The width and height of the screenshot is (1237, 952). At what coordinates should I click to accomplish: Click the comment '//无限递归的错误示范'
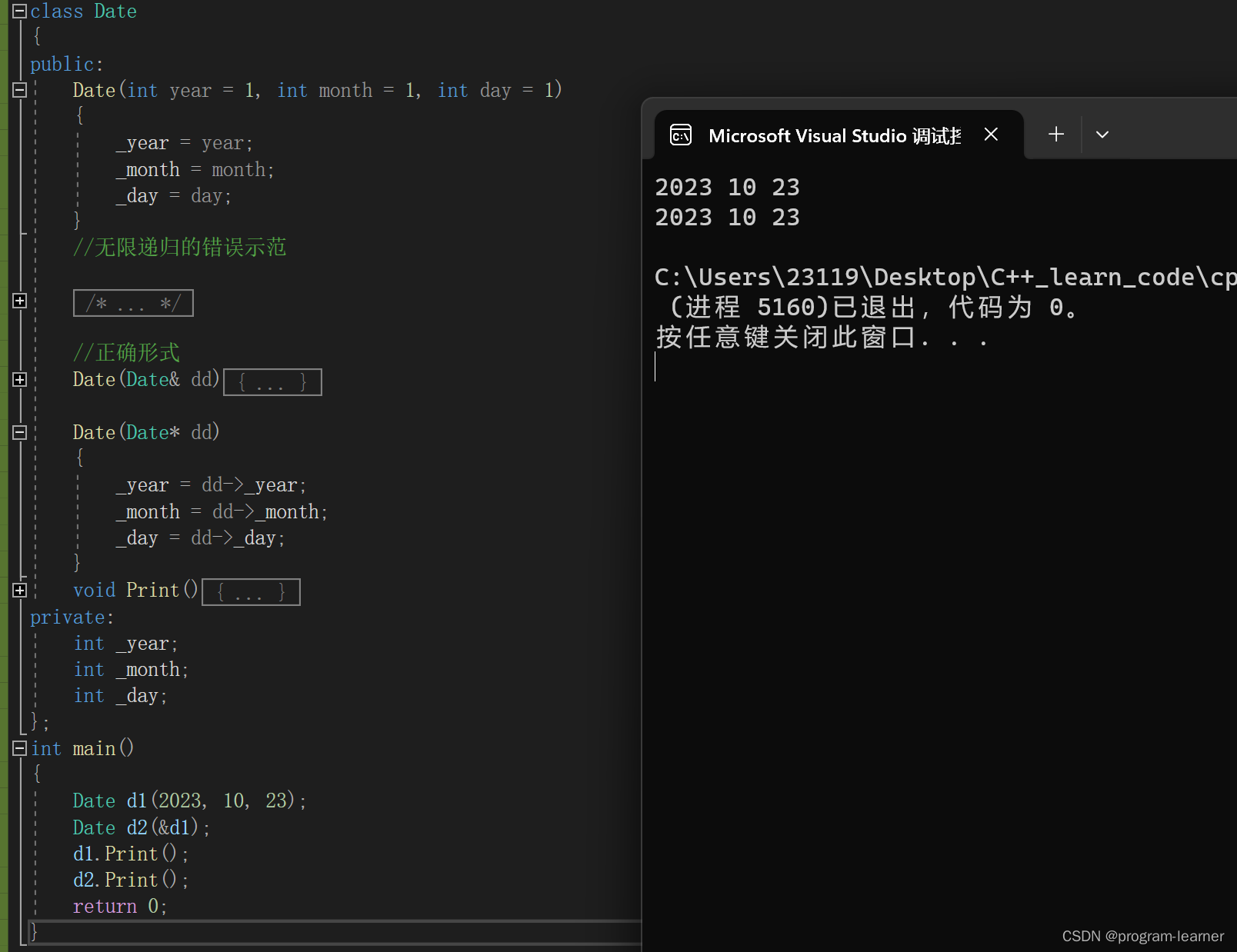[x=179, y=248]
